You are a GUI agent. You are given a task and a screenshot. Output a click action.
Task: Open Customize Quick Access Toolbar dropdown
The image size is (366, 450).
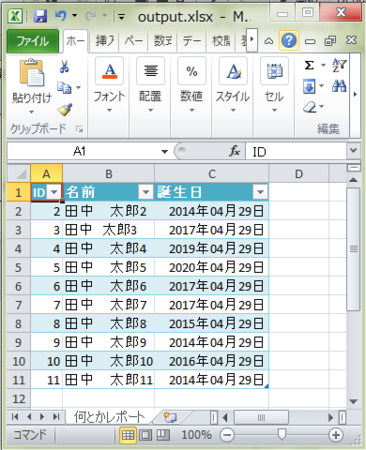click(121, 16)
